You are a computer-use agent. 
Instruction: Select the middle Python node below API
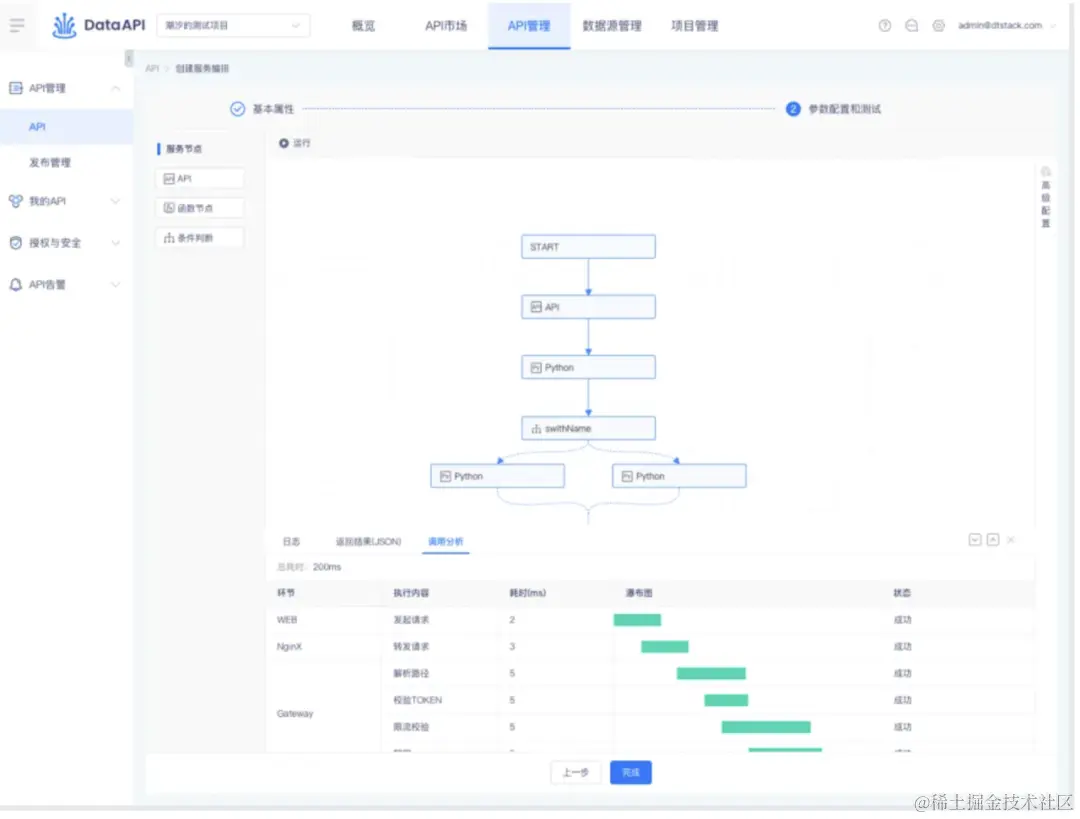(588, 368)
